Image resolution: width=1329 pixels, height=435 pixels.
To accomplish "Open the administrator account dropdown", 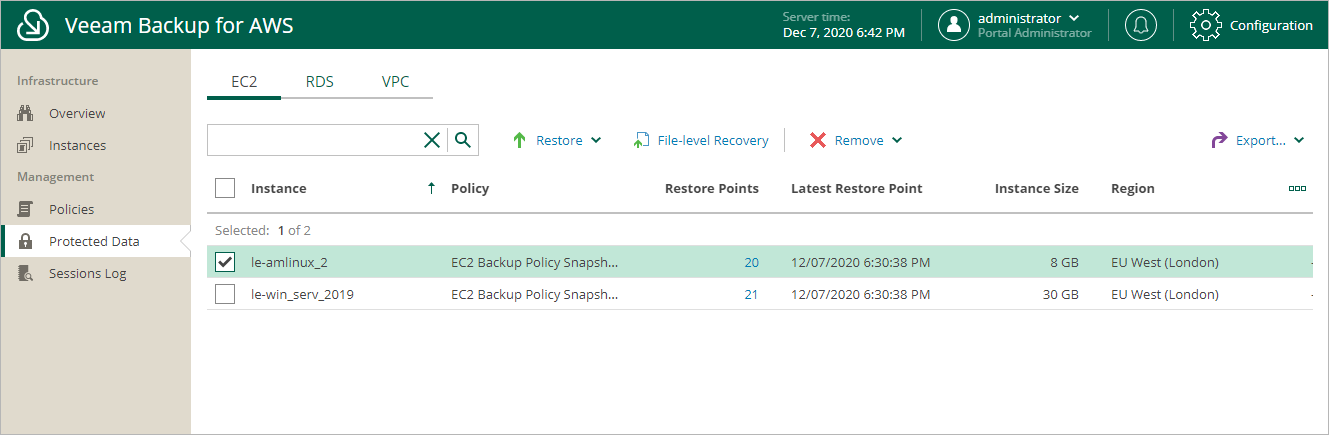I will point(1074,18).
